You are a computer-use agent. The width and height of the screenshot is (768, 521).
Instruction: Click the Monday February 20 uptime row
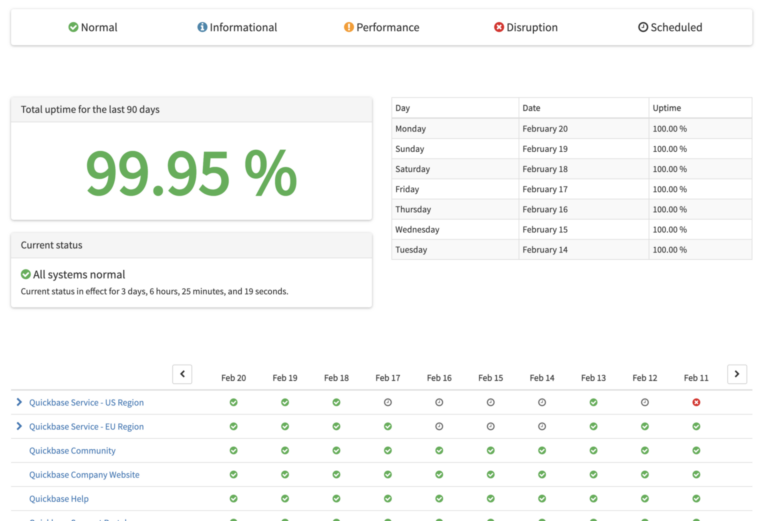(571, 129)
